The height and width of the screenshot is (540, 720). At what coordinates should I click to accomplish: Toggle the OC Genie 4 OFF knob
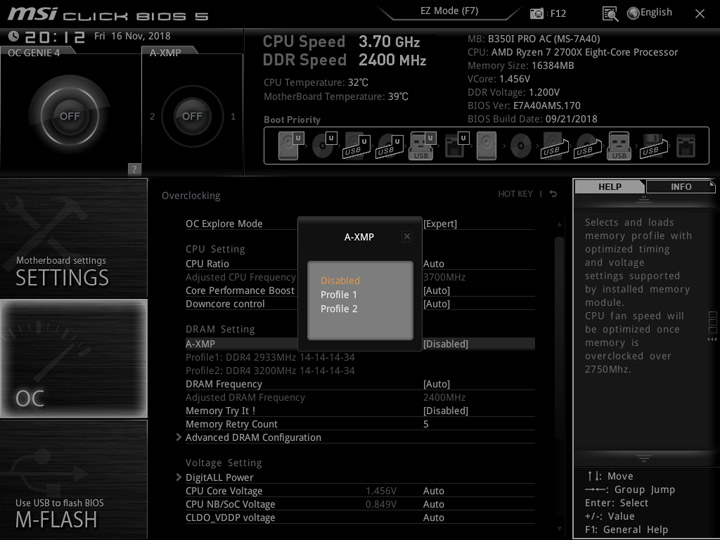tap(69, 116)
